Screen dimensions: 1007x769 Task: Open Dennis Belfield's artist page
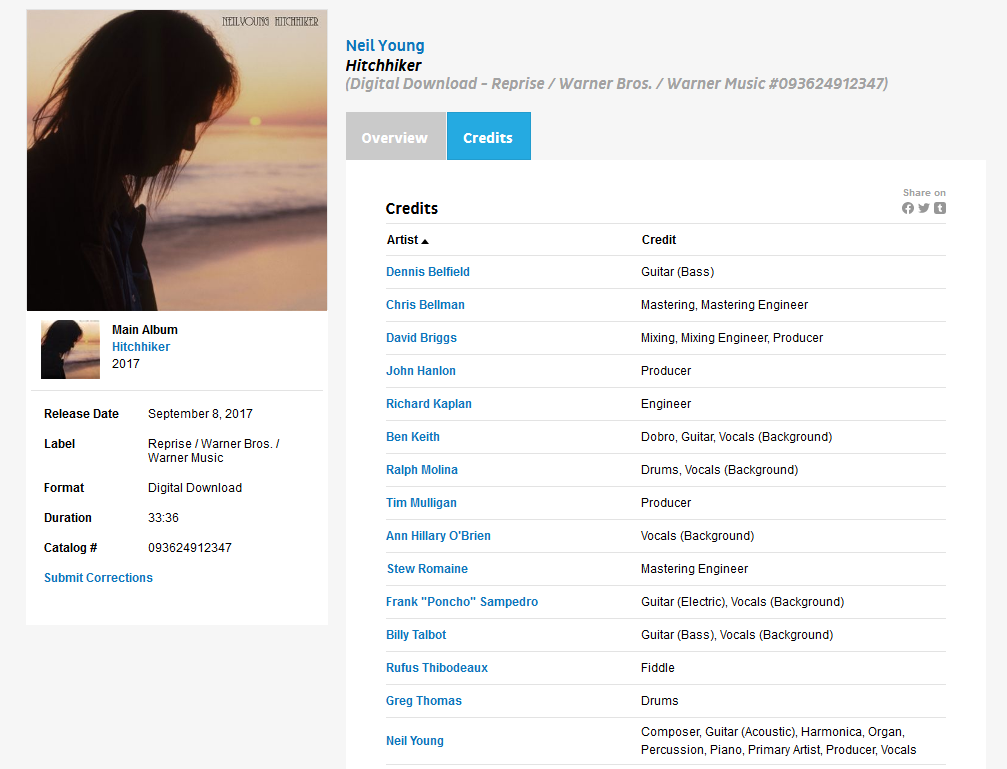(x=428, y=272)
